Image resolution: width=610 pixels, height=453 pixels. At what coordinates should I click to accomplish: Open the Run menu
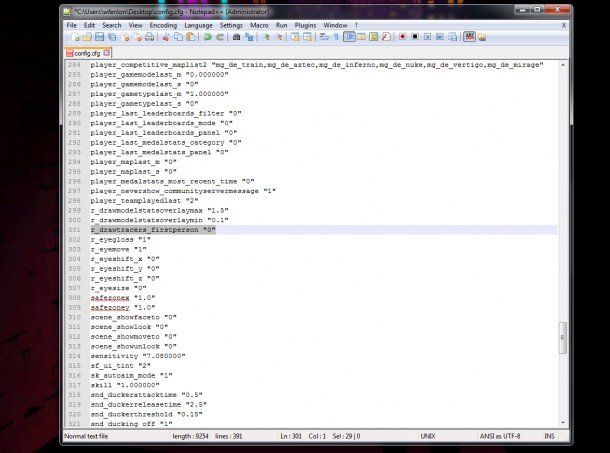click(x=282, y=25)
